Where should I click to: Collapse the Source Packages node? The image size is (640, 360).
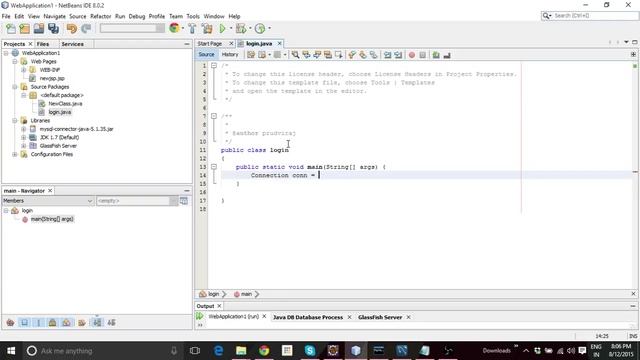15,87
